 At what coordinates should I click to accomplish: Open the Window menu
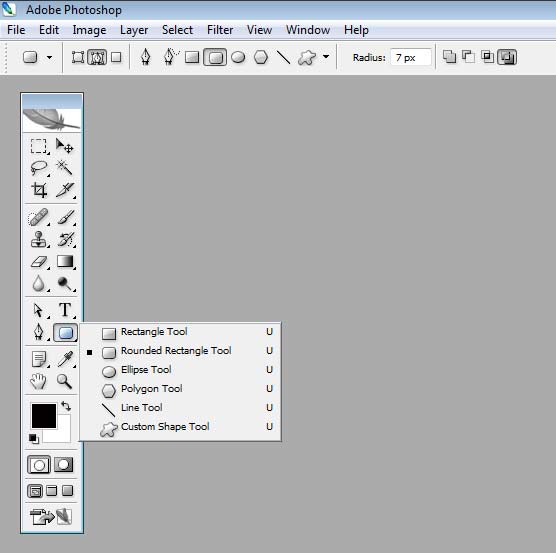[308, 30]
